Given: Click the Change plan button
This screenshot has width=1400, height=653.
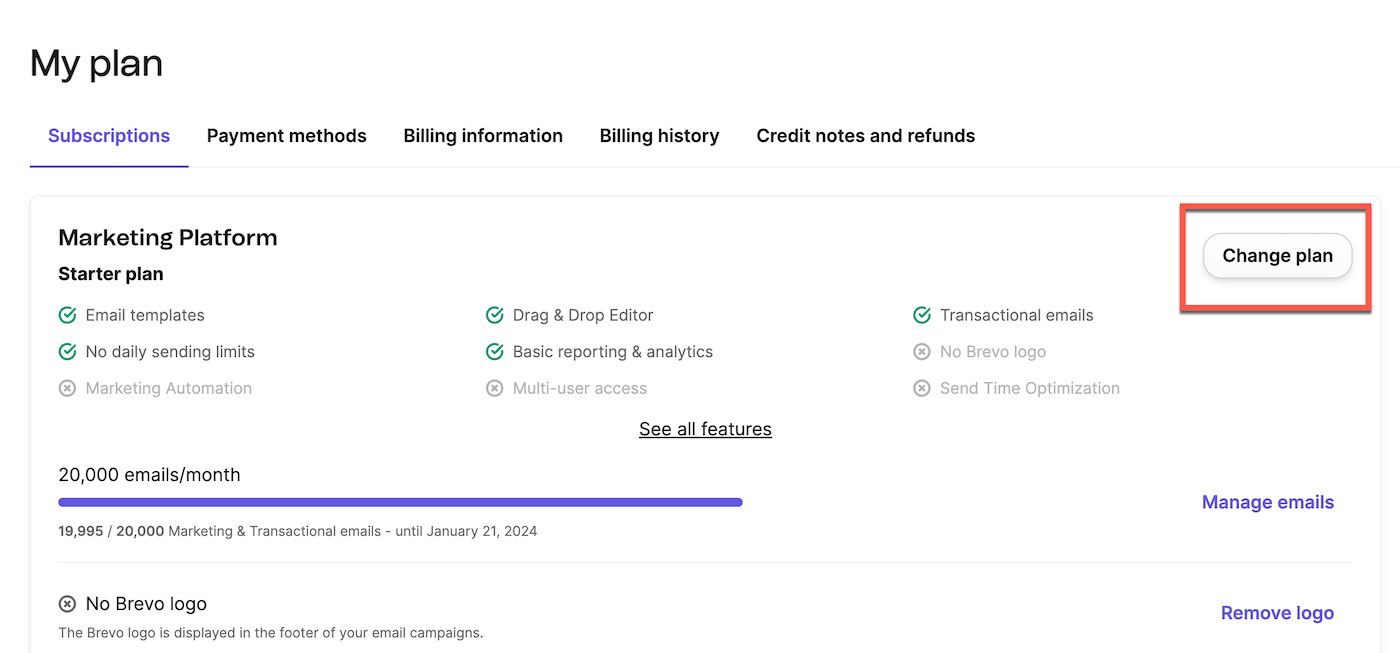Looking at the screenshot, I should pyautogui.click(x=1278, y=256).
